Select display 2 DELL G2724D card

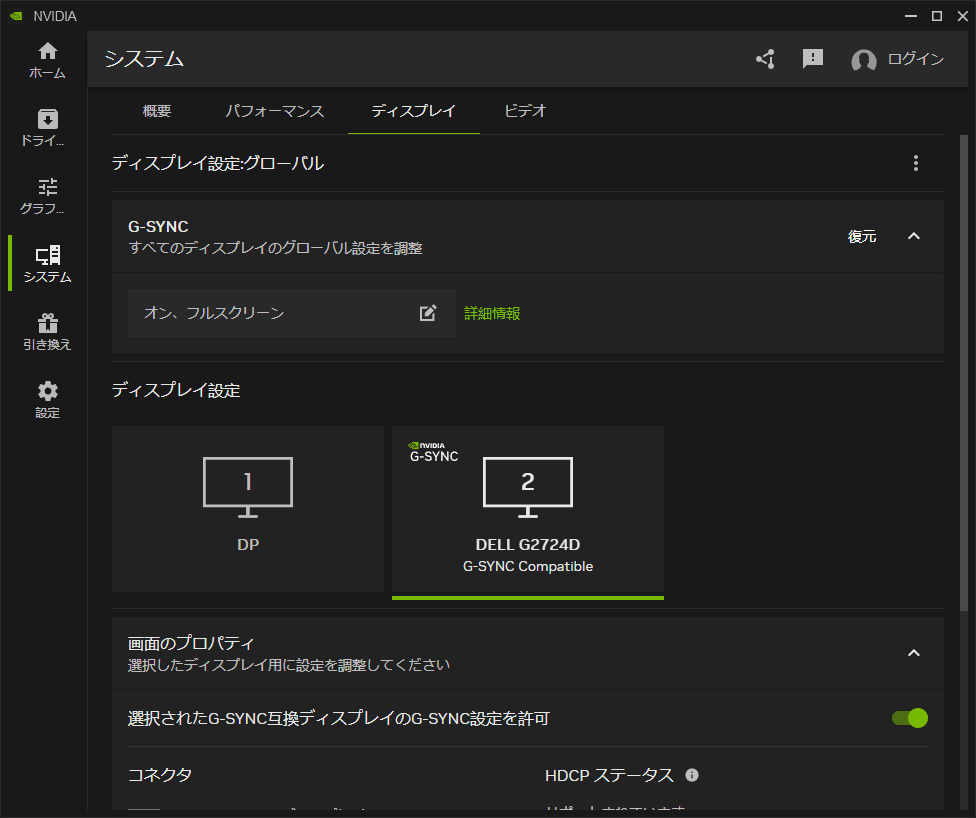pyautogui.click(x=528, y=512)
